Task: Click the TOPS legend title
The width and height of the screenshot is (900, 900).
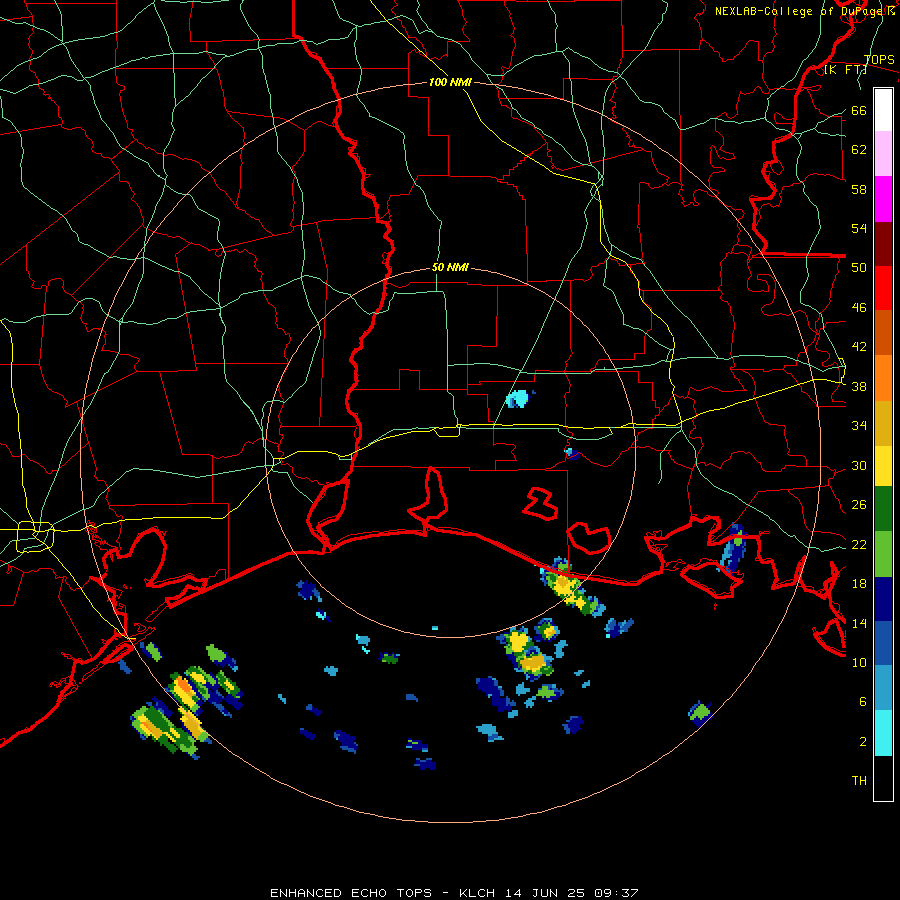Action: (879, 60)
